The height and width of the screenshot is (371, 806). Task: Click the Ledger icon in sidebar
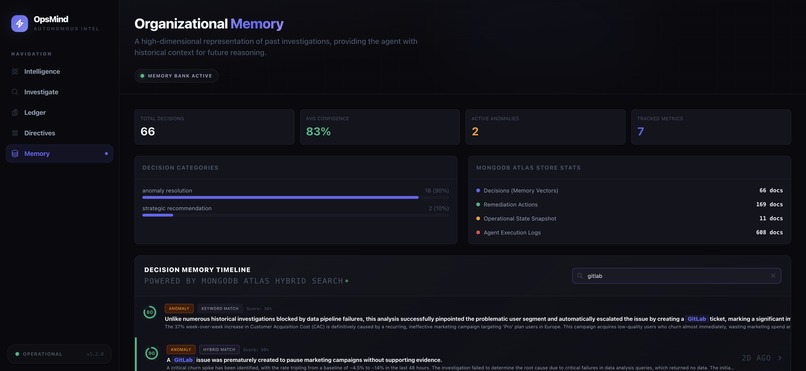click(x=15, y=113)
